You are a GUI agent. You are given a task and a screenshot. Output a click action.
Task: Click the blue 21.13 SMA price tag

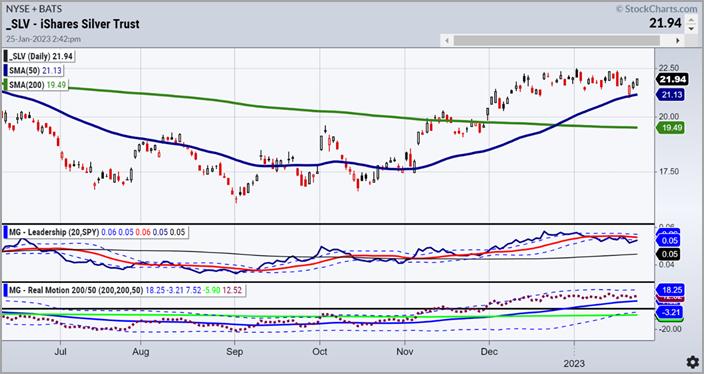[x=670, y=94]
